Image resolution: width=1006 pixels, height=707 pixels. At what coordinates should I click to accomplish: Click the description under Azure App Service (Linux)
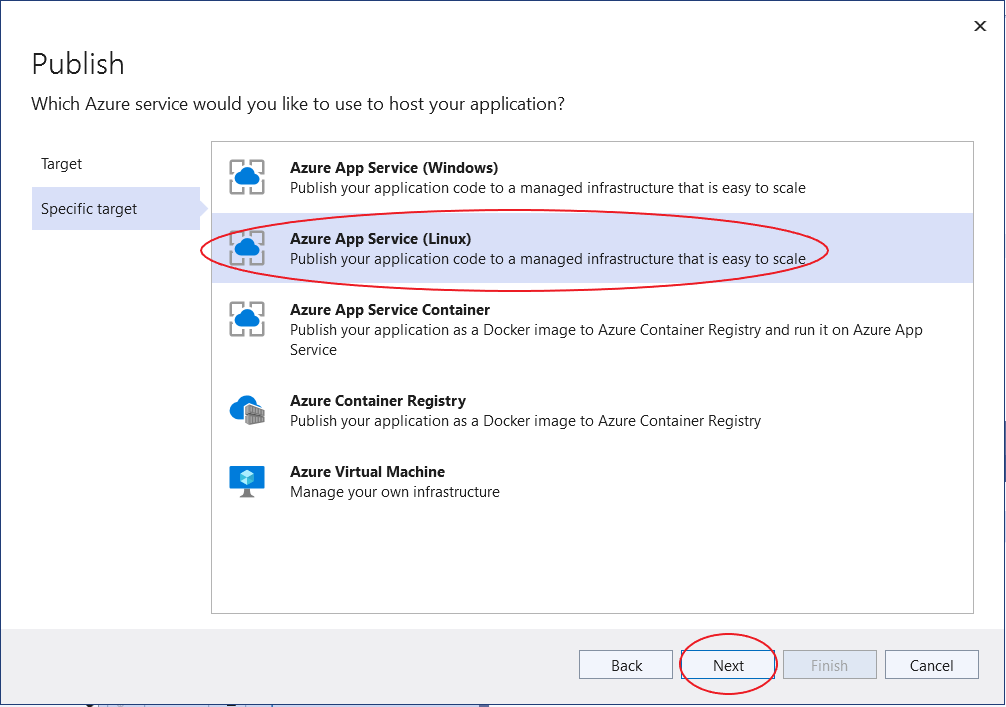(x=548, y=259)
